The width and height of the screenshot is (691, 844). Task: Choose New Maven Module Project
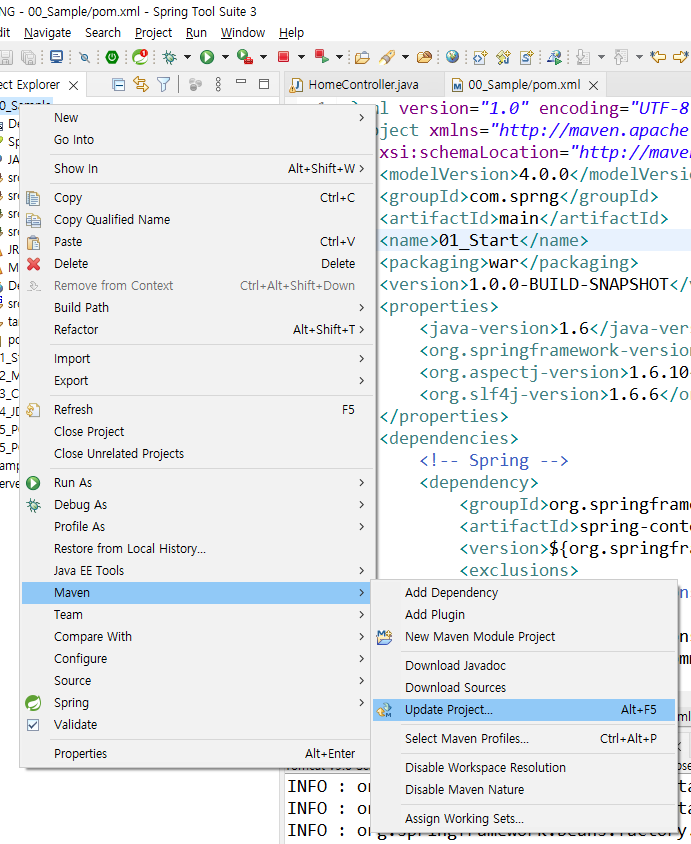[x=524, y=636]
